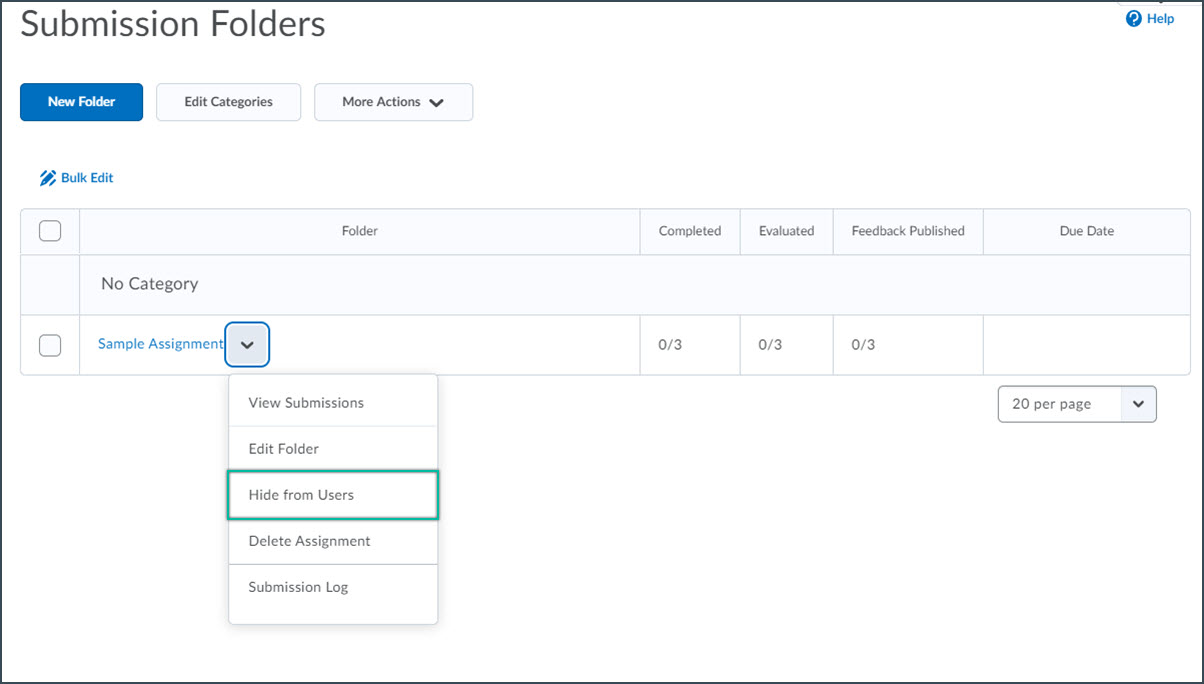Select Hide from Users option
This screenshot has width=1204, height=684.
coord(301,495)
